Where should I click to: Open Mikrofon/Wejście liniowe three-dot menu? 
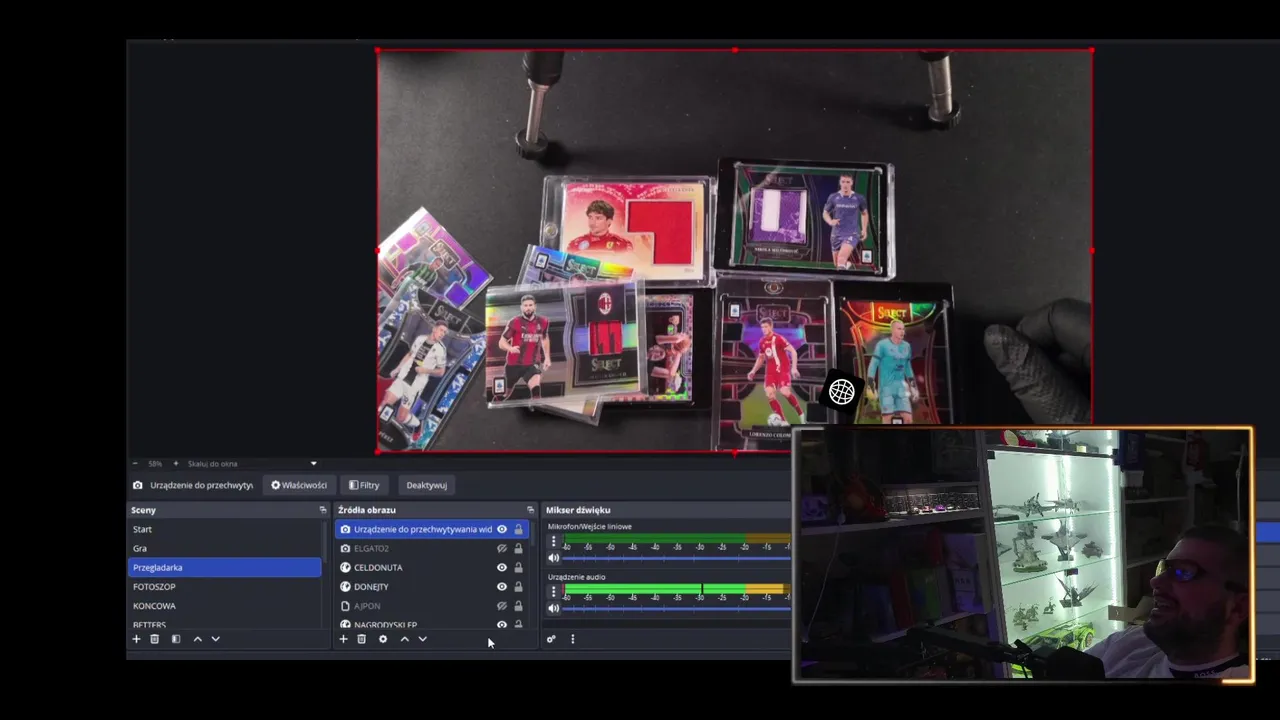[553, 541]
